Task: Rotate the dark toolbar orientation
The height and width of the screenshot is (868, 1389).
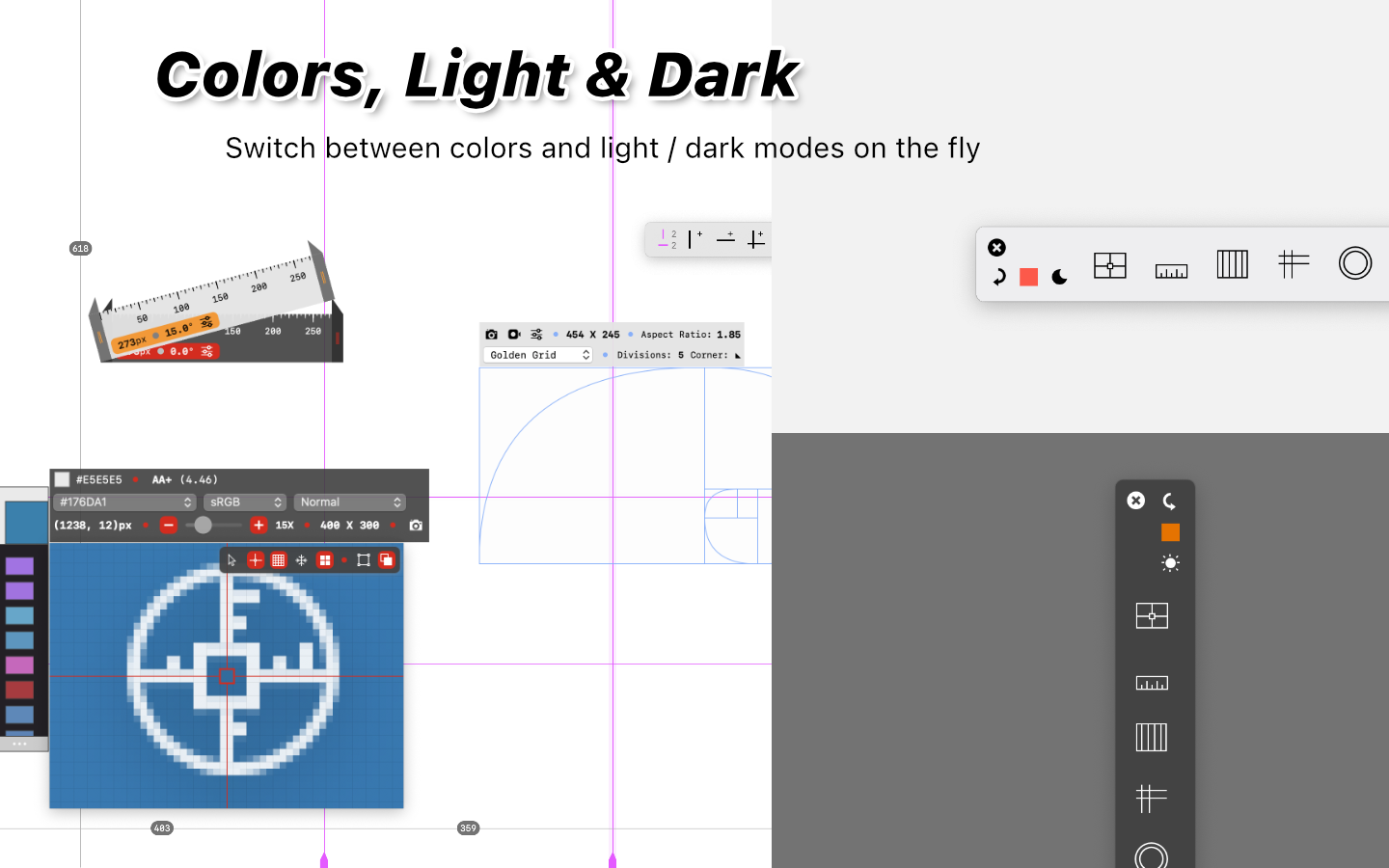Action: click(1170, 501)
